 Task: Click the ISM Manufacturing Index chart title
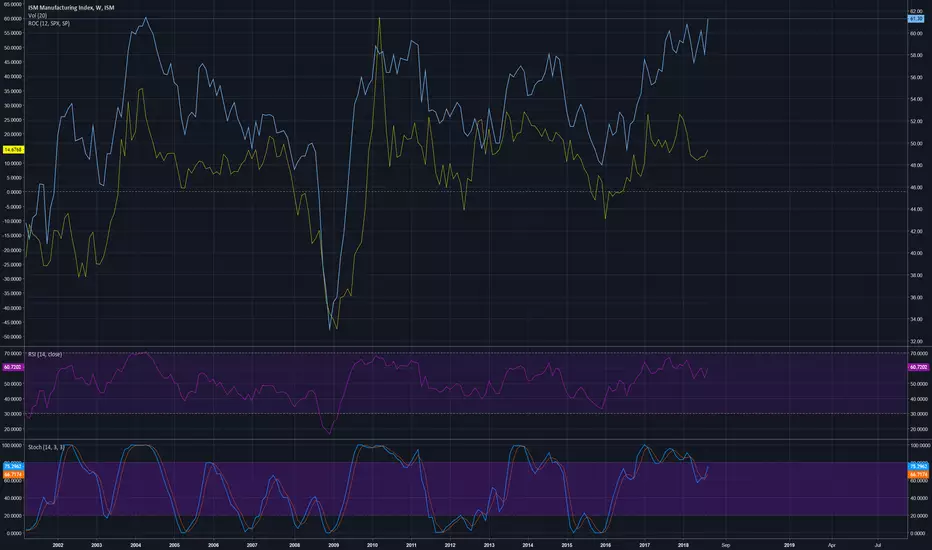(71, 8)
